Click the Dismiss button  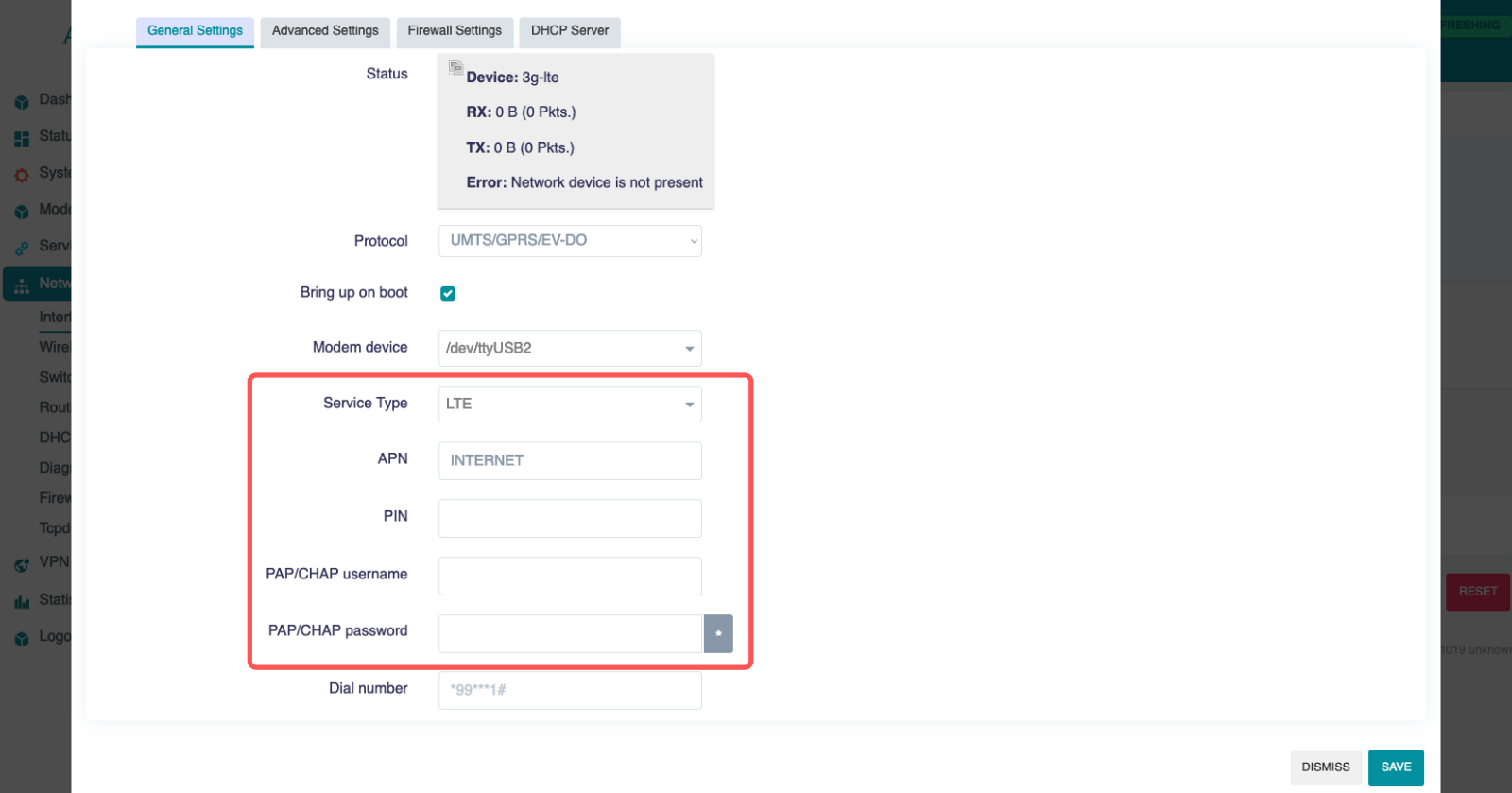(1325, 767)
